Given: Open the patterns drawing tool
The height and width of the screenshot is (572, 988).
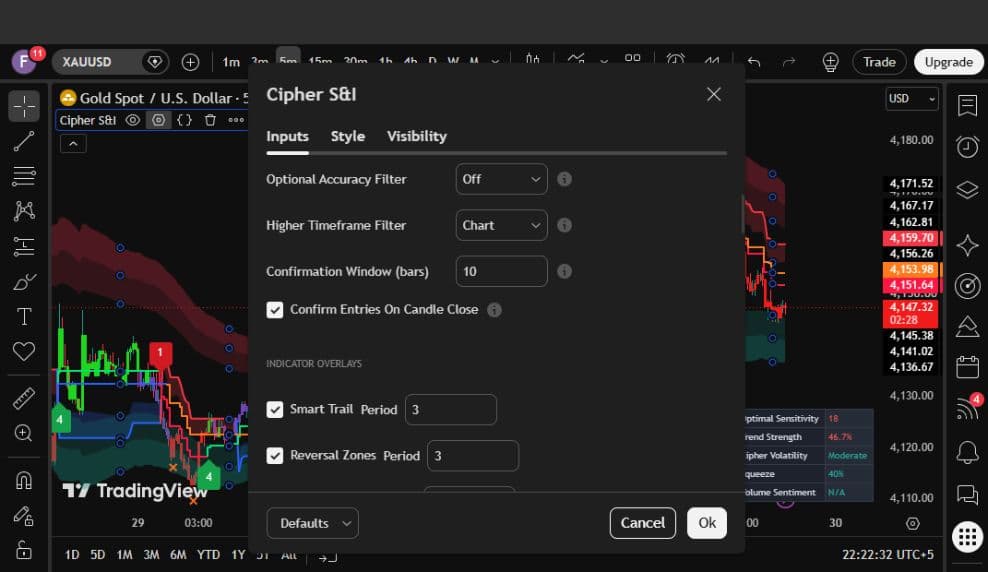Looking at the screenshot, I should pyautogui.click(x=24, y=210).
